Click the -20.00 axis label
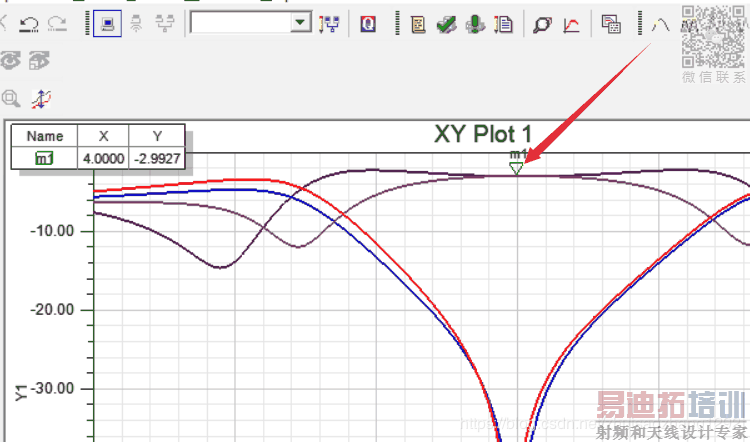The image size is (750, 442). [53, 309]
